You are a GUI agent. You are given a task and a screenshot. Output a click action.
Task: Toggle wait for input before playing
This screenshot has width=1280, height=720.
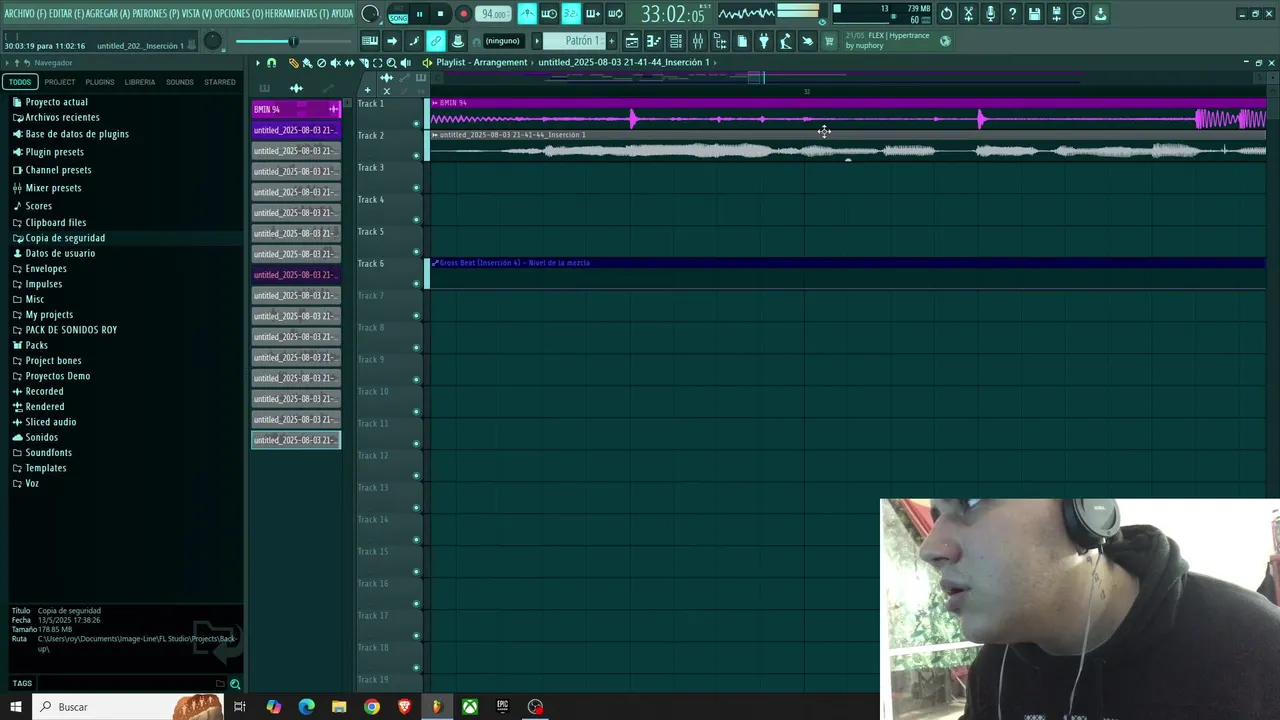click(549, 14)
